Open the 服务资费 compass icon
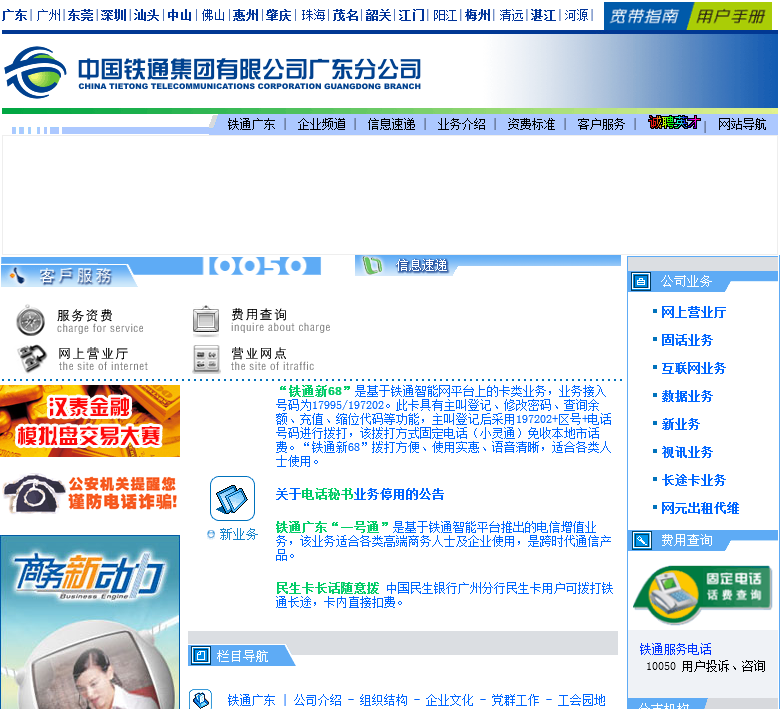 30,321
